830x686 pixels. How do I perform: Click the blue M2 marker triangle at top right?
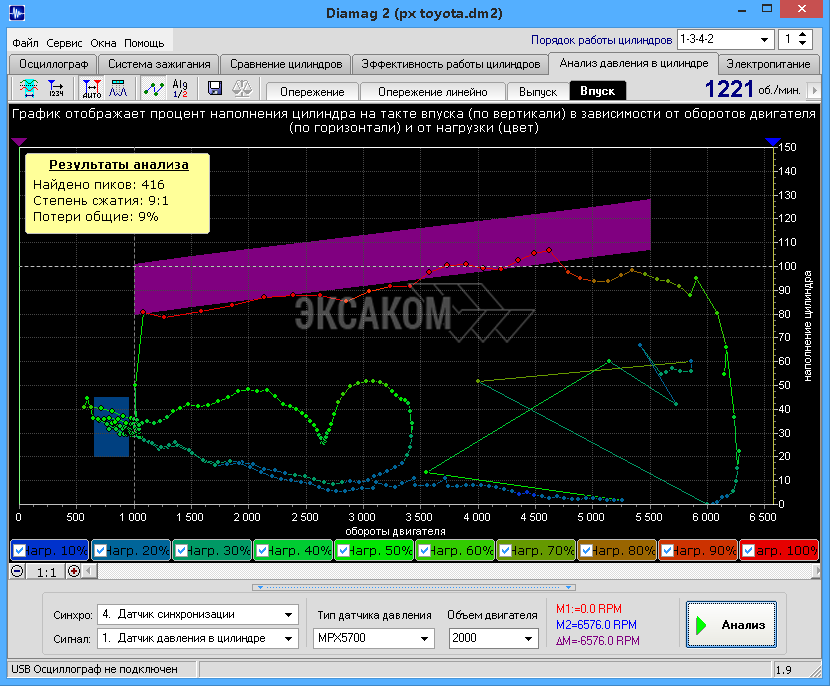click(x=773, y=143)
